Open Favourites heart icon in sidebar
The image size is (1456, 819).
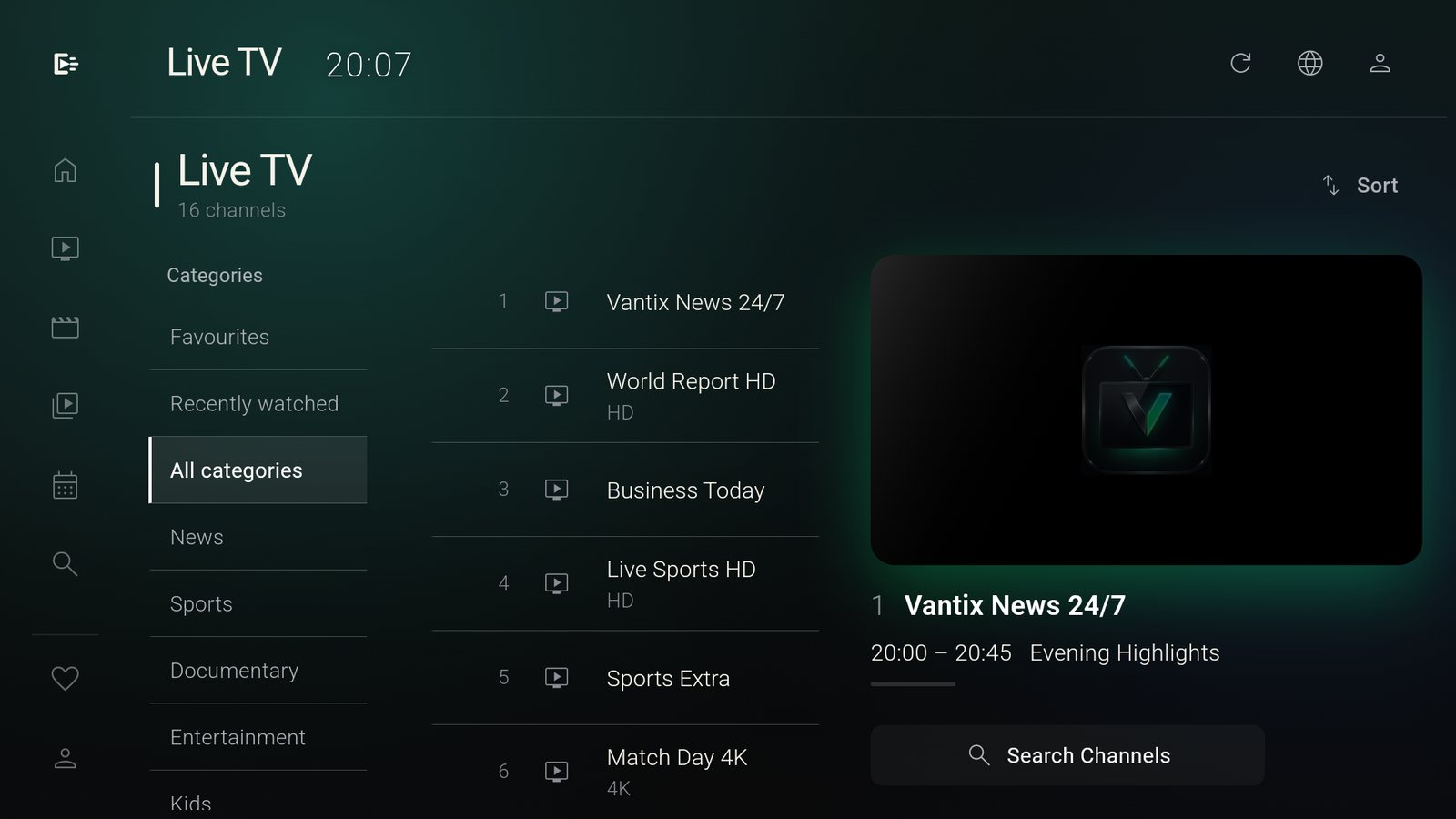[65, 678]
